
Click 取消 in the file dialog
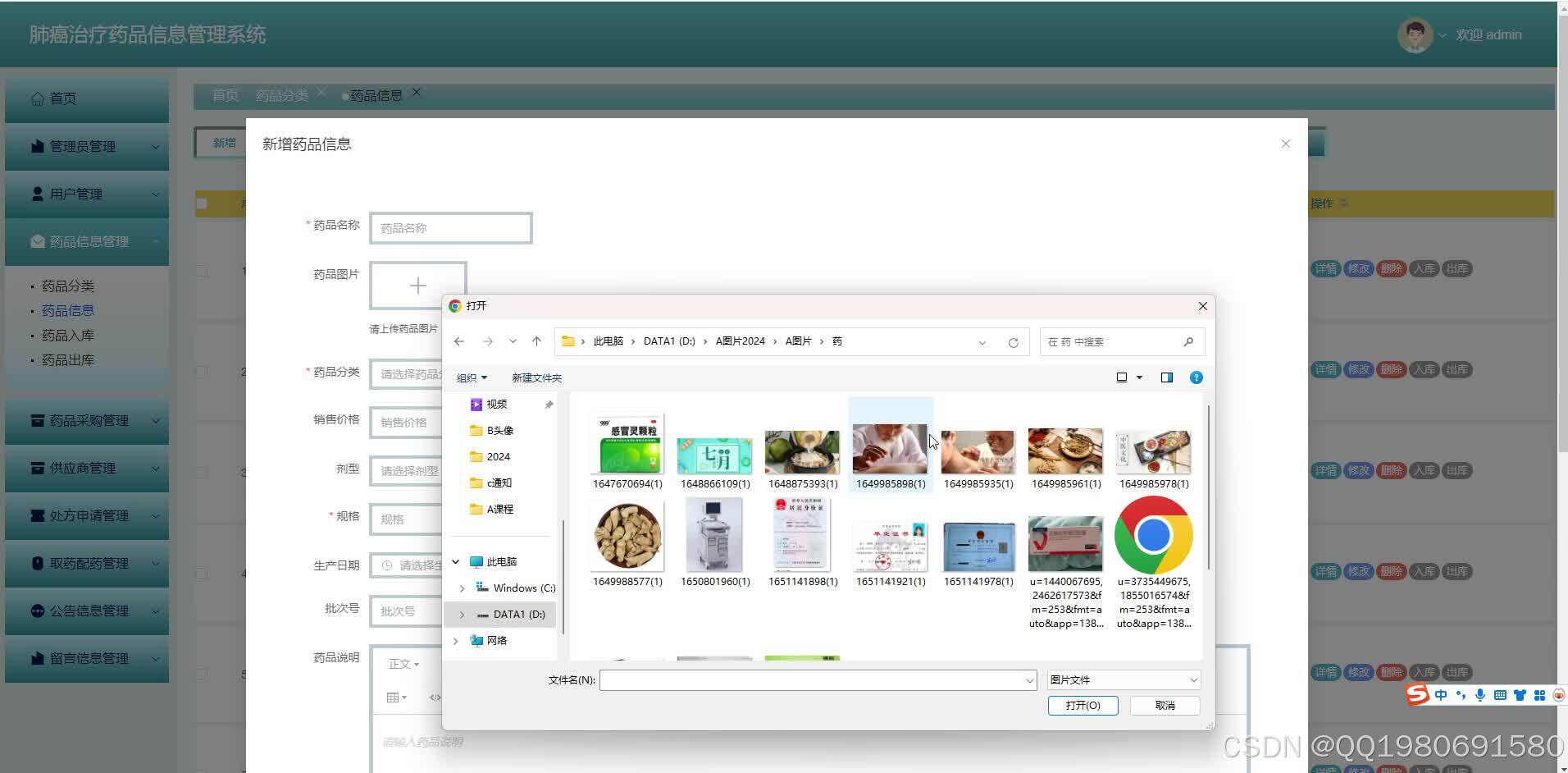point(1165,706)
